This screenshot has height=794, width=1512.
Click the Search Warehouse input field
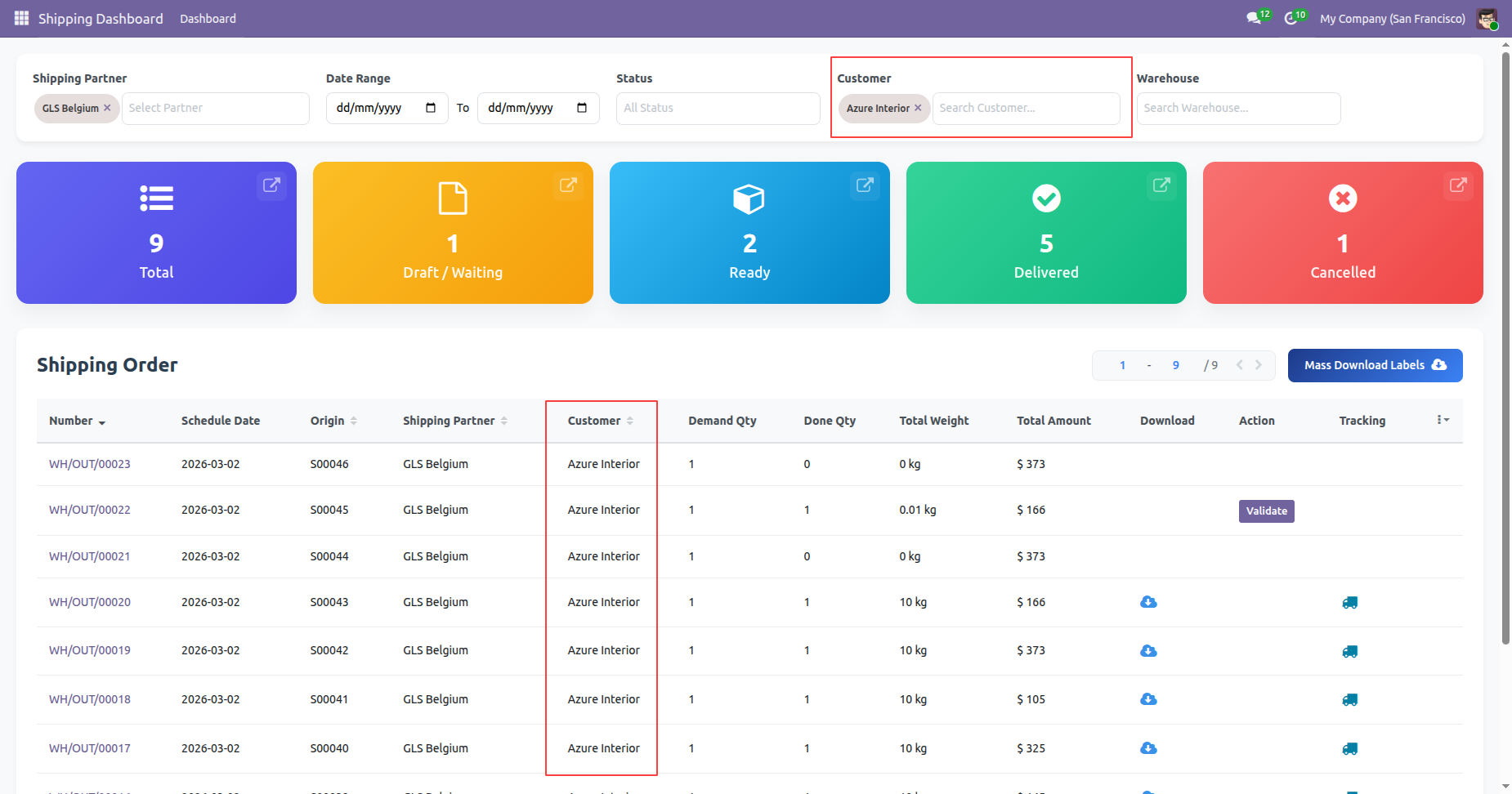(x=1237, y=108)
